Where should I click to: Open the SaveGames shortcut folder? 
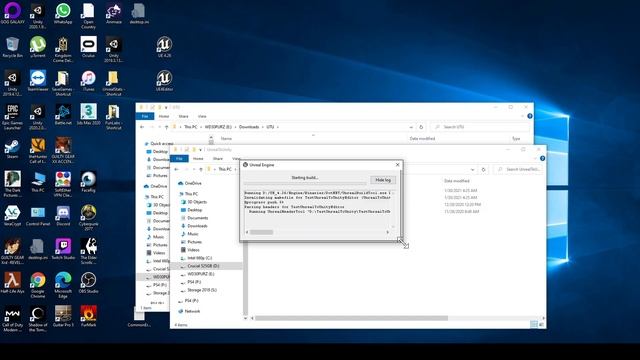63,83
